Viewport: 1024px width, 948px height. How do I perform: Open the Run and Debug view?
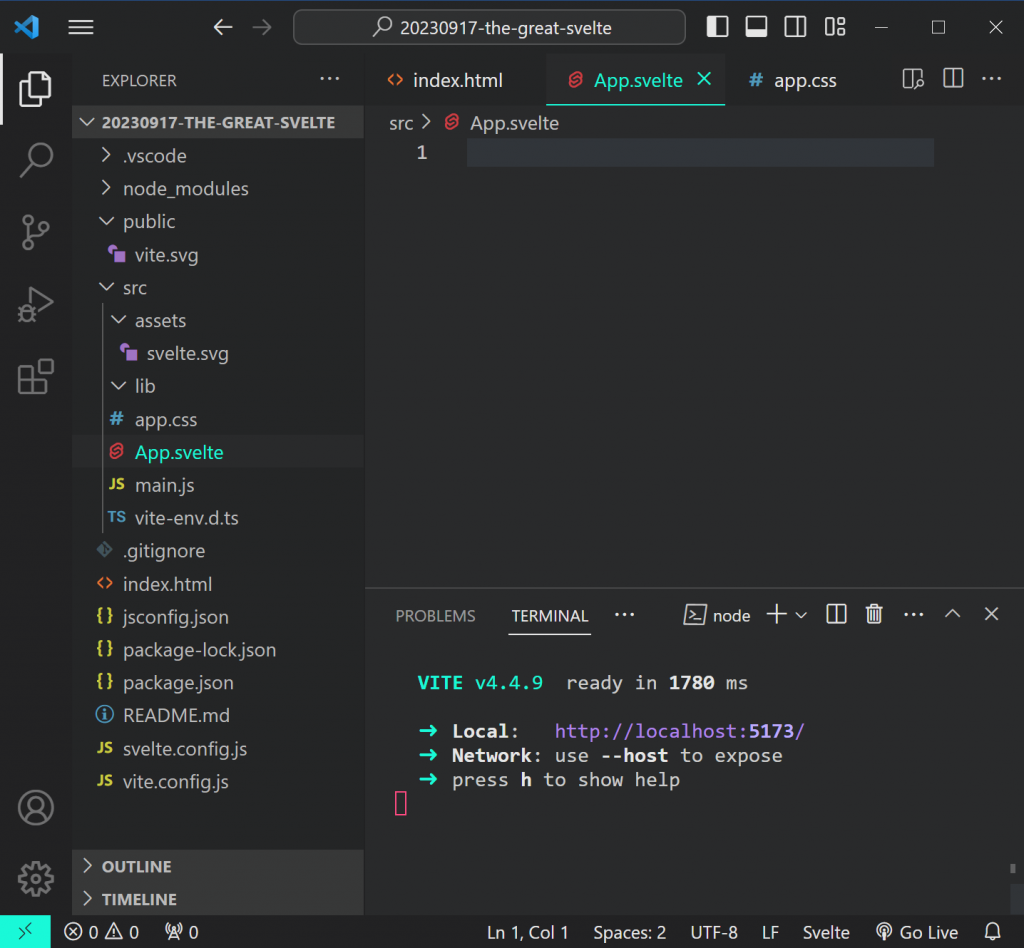pos(36,305)
